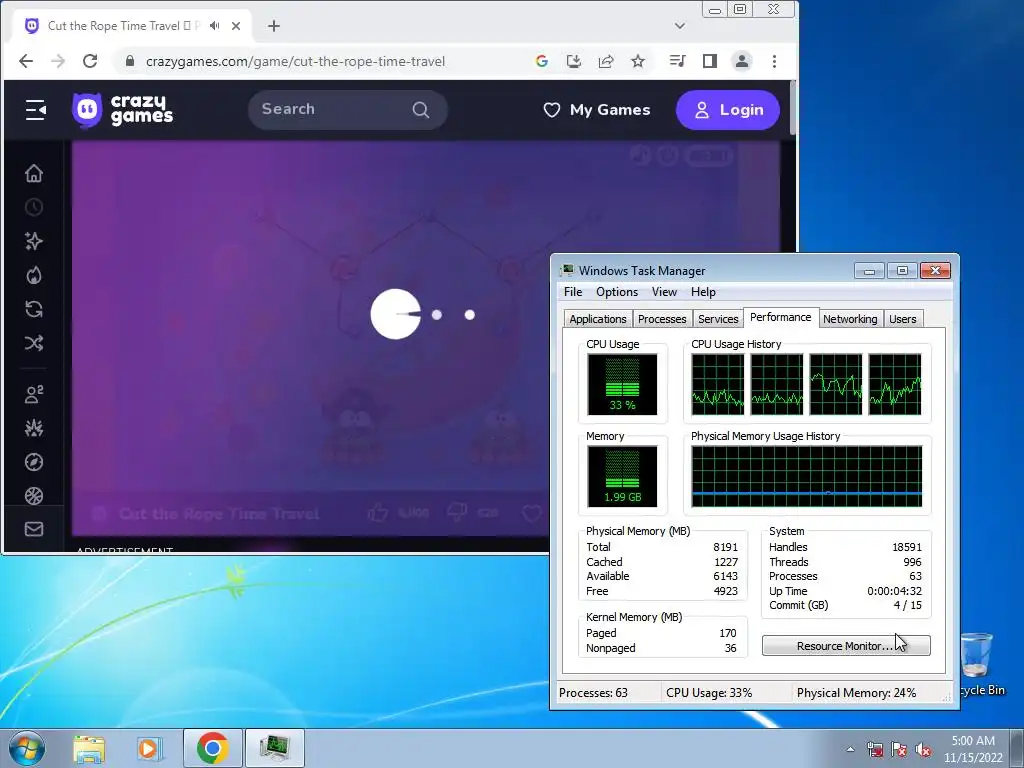Reload the CrazyGames page
Viewport: 1024px width, 768px height.
pyautogui.click(x=90, y=61)
